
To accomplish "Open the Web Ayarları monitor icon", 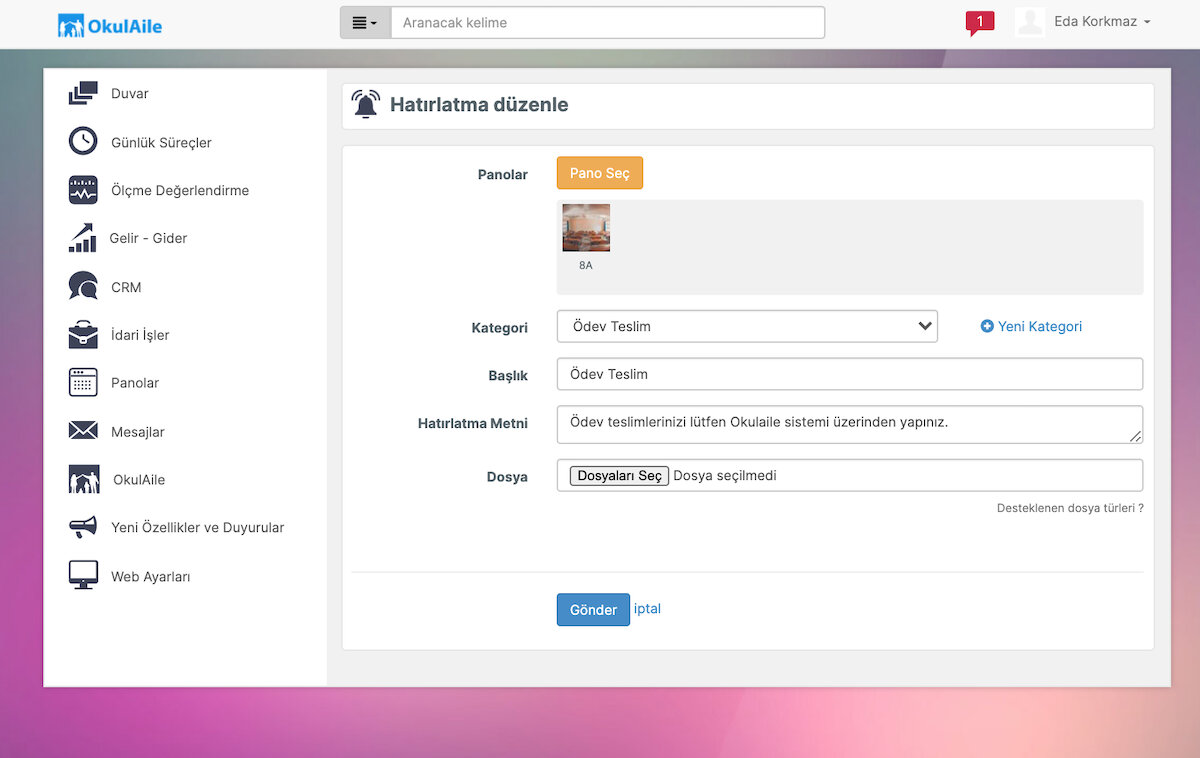I will coord(83,575).
